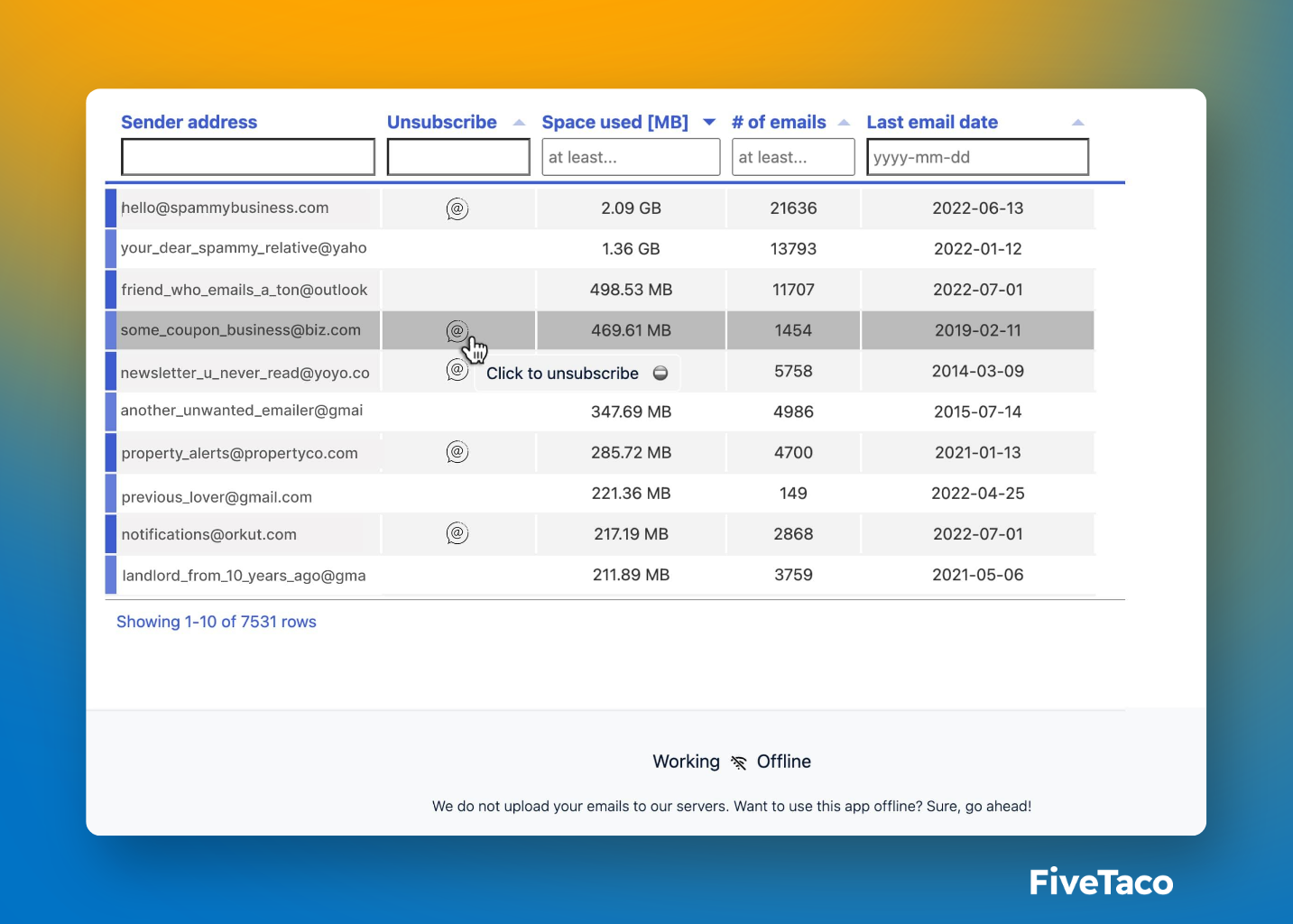
Task: Click the 221.36 MB cell
Action: click(x=631, y=494)
